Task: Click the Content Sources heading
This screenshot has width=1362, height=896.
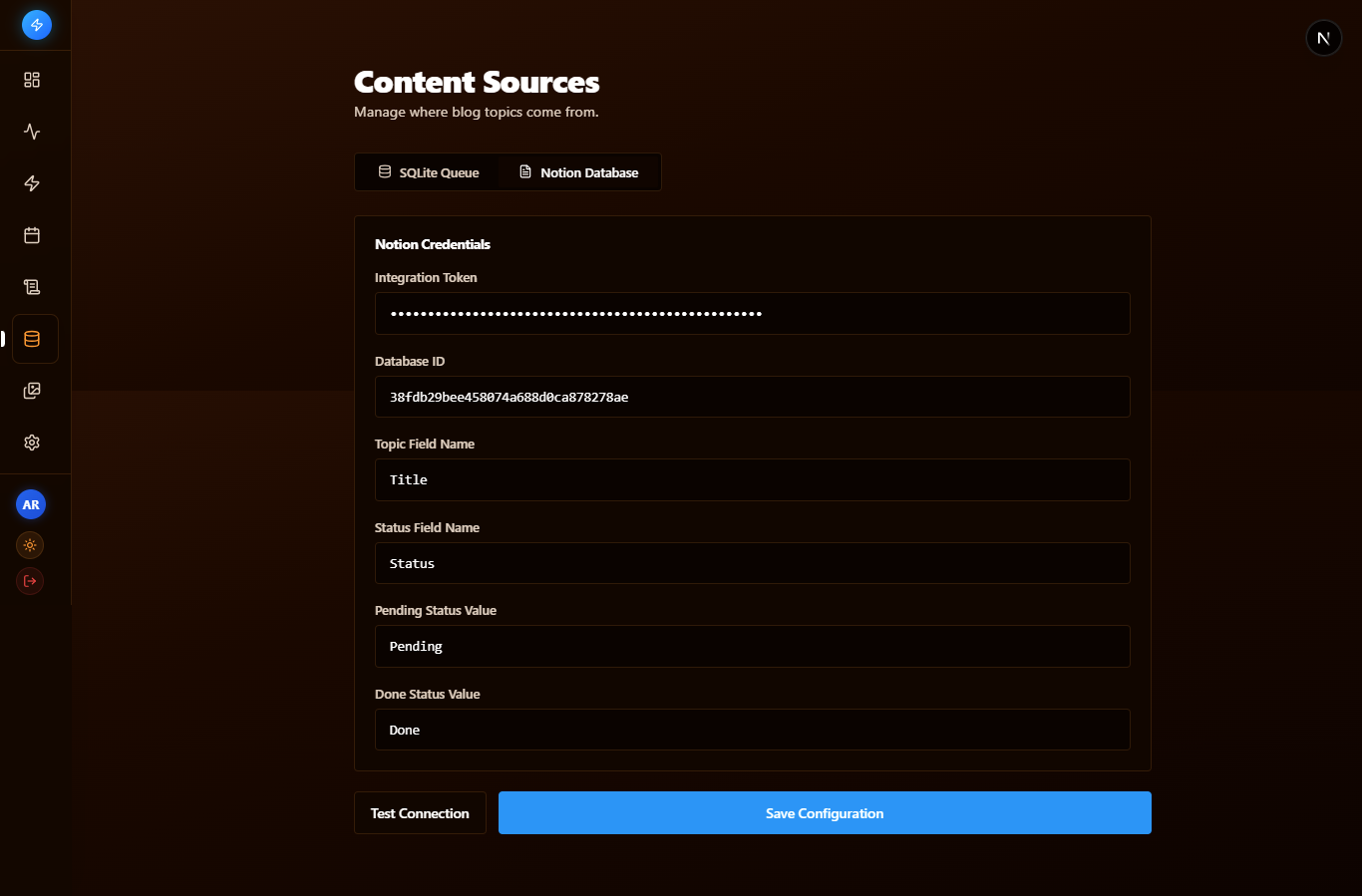Action: 477,82
